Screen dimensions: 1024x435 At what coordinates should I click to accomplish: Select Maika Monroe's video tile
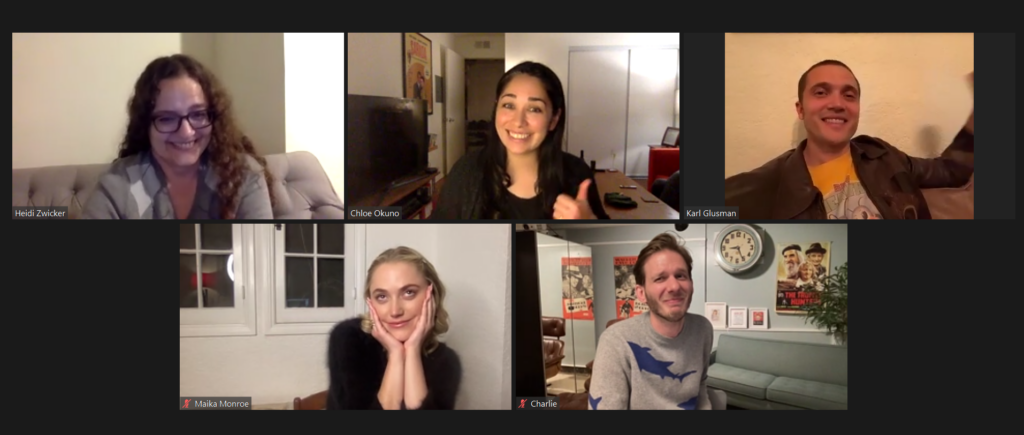(345, 317)
